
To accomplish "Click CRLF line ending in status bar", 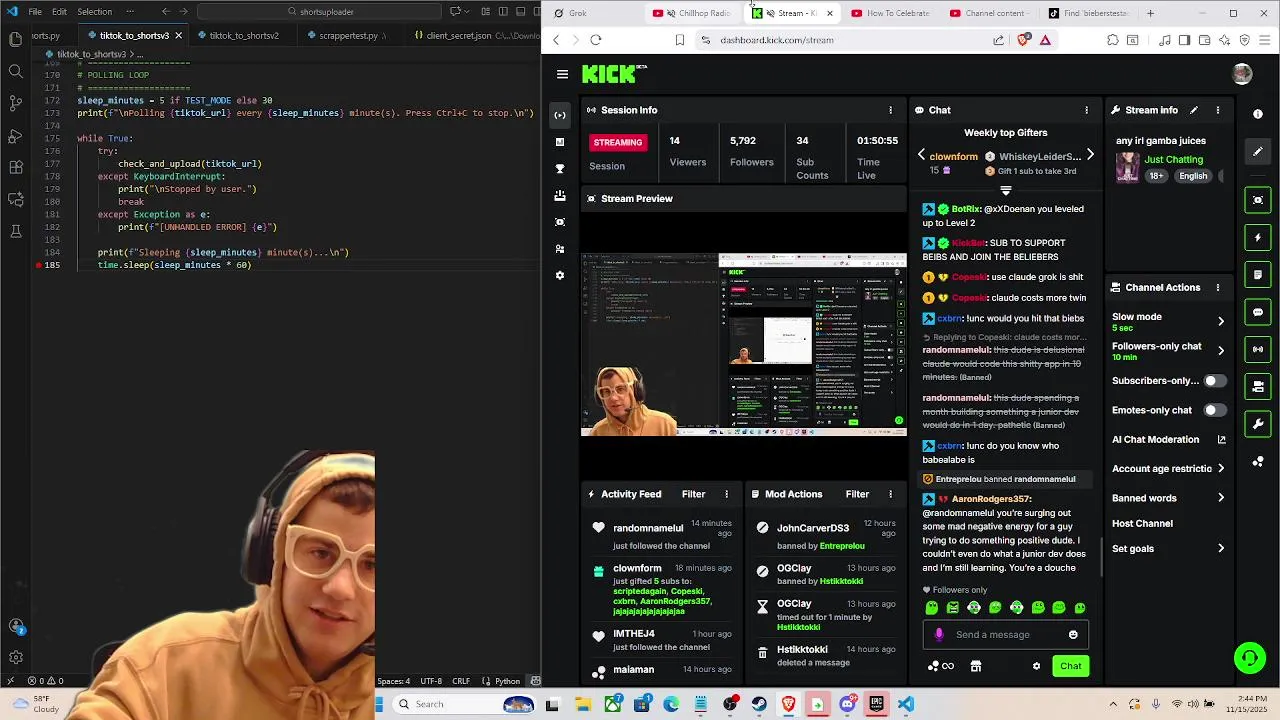I will (461, 681).
